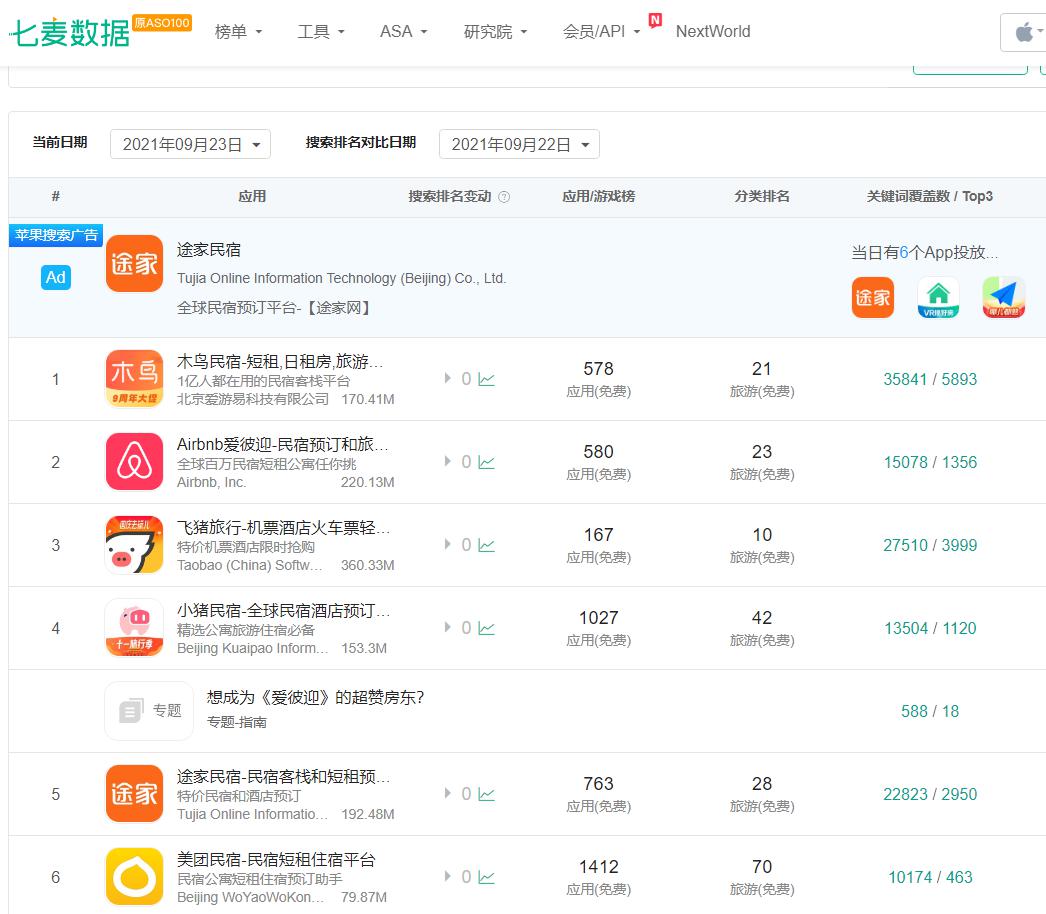Click the 专题 topic icon

[x=149, y=711]
